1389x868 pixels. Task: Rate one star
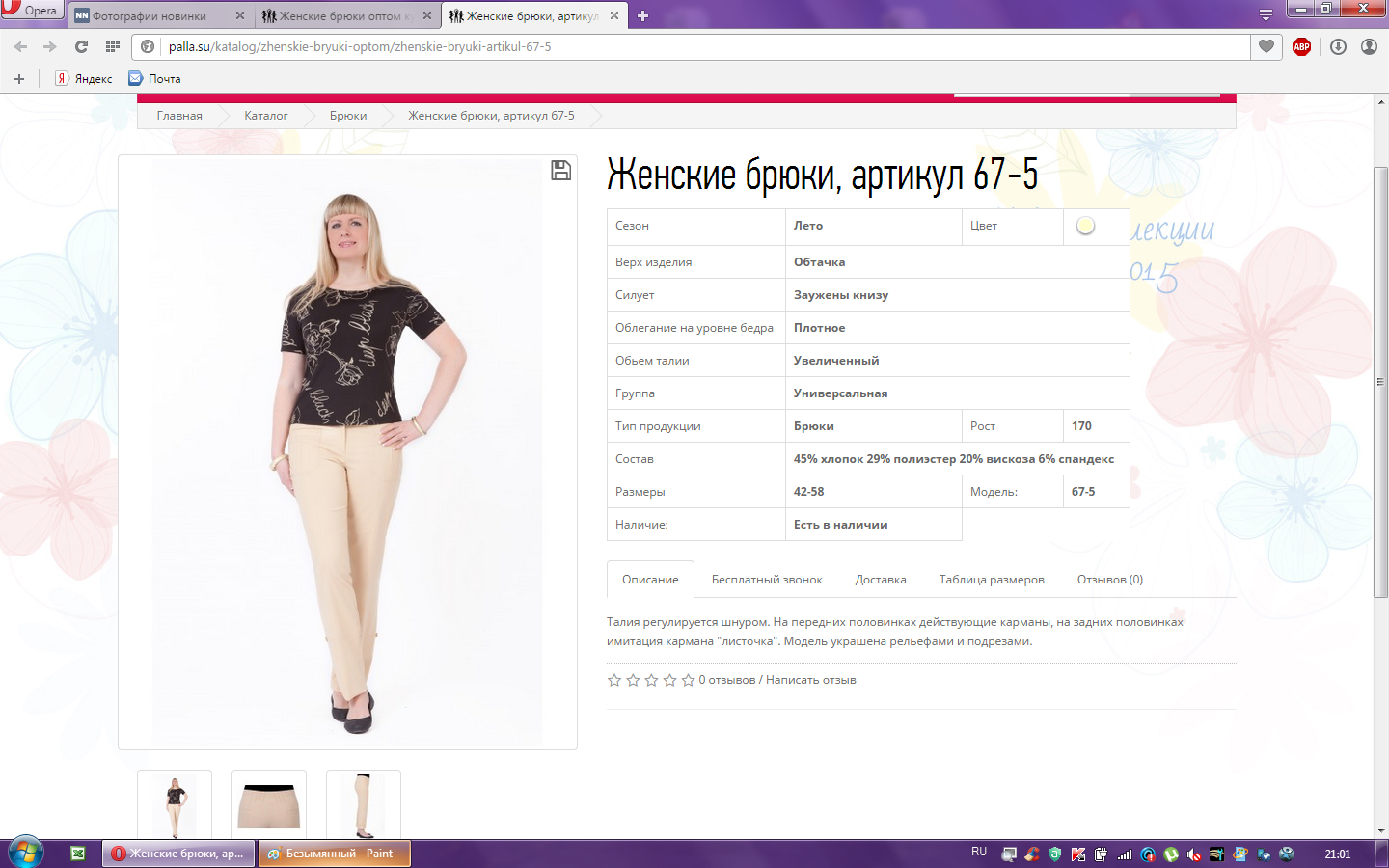click(614, 680)
